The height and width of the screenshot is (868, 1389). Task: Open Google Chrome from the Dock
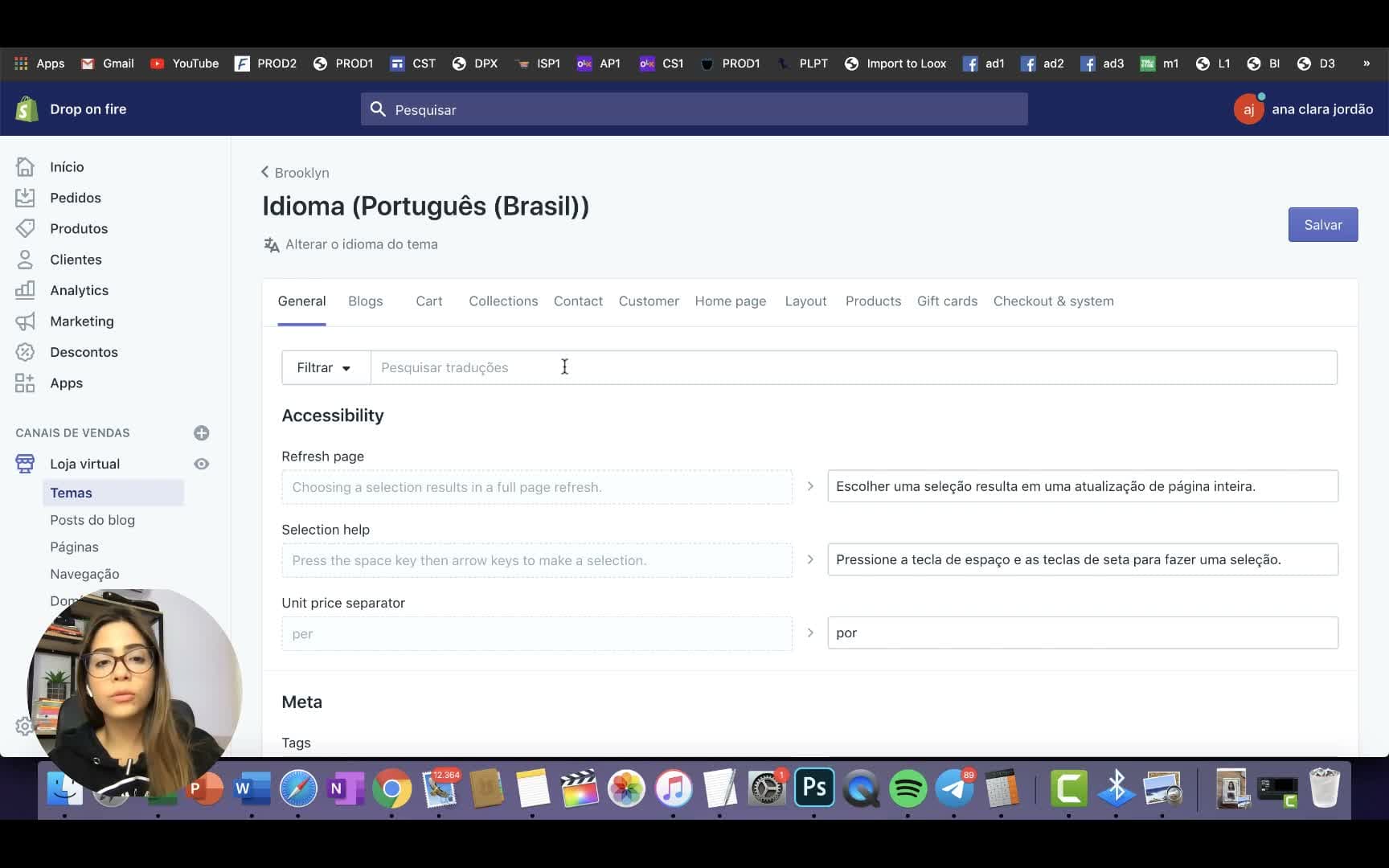click(x=392, y=788)
